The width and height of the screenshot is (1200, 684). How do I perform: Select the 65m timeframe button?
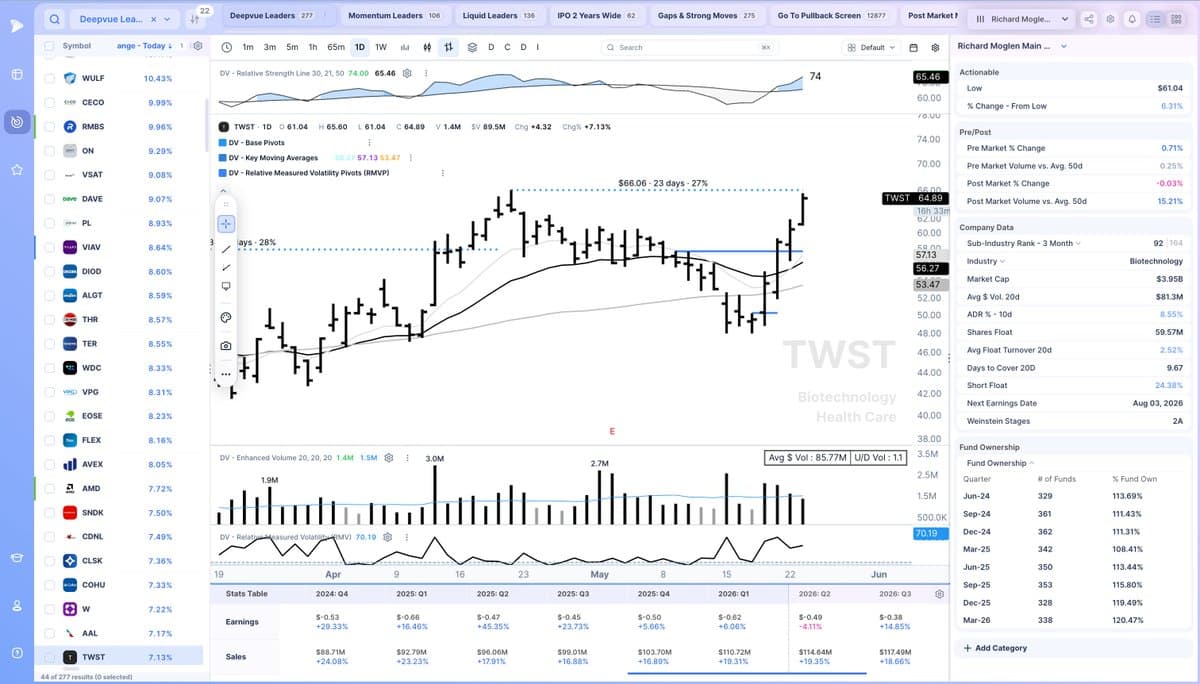pyautogui.click(x=335, y=47)
